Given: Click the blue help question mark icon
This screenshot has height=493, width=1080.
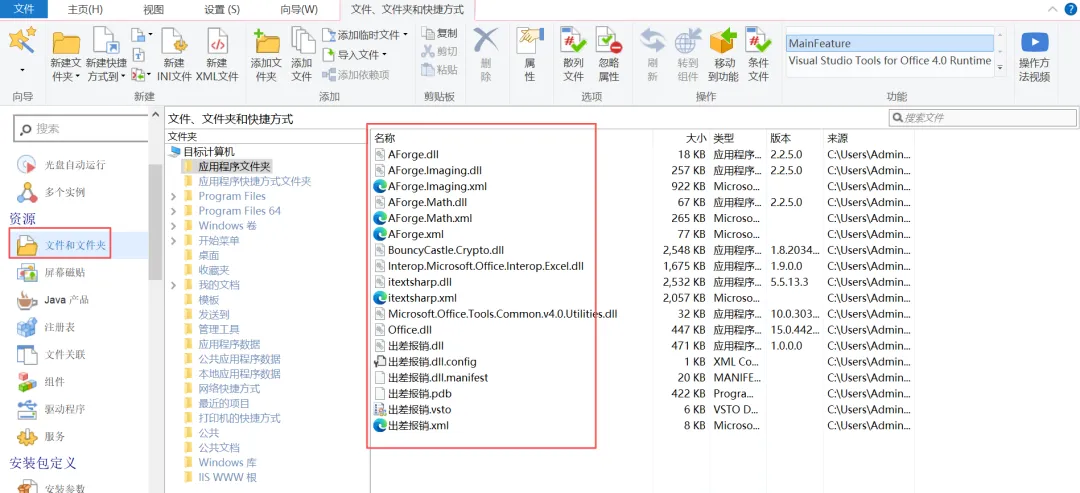Looking at the screenshot, I should click(1070, 9).
